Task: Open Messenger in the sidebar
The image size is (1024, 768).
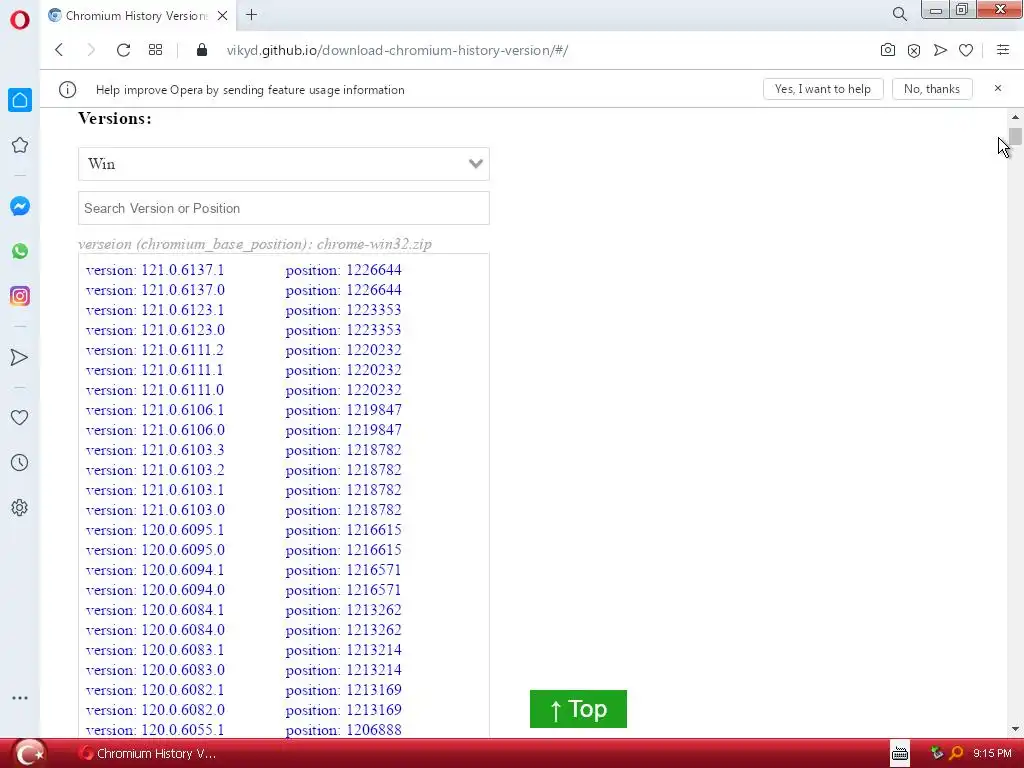Action: pyautogui.click(x=20, y=206)
